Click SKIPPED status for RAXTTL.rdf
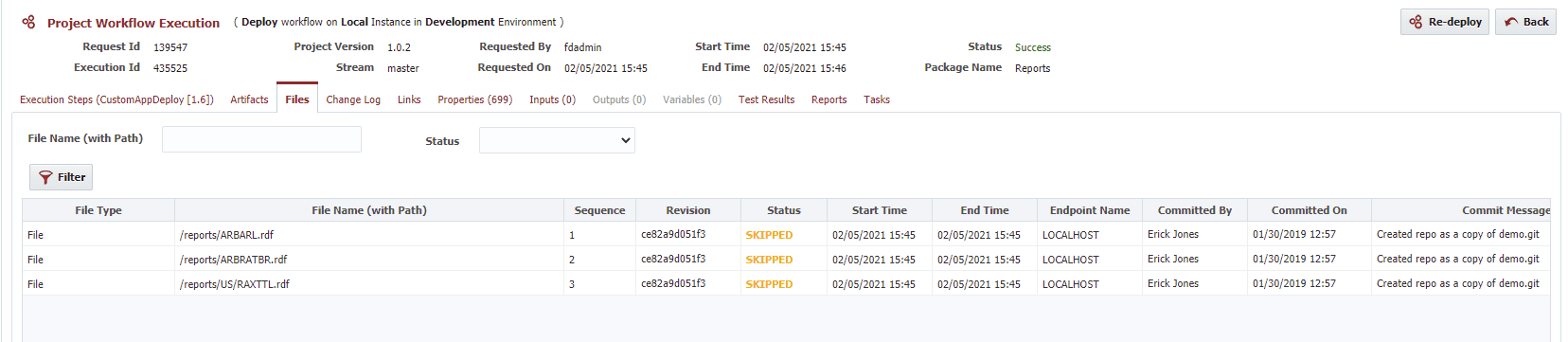This screenshot has height=342, width=1568. 769,284
